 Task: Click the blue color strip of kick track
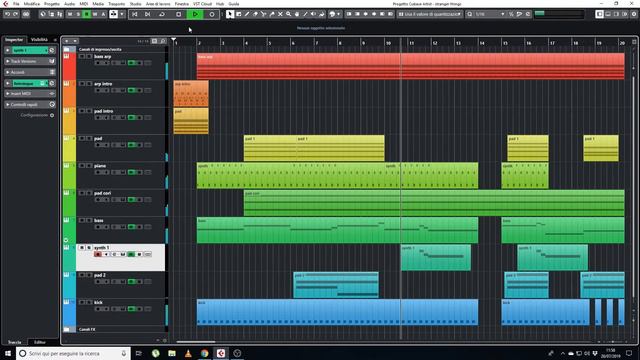(x=69, y=312)
